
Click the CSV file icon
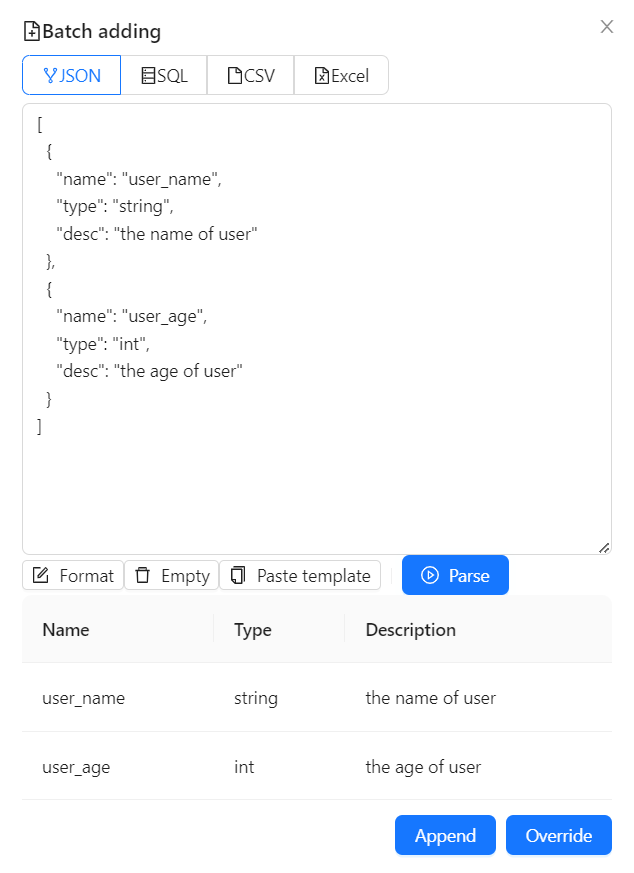click(235, 76)
